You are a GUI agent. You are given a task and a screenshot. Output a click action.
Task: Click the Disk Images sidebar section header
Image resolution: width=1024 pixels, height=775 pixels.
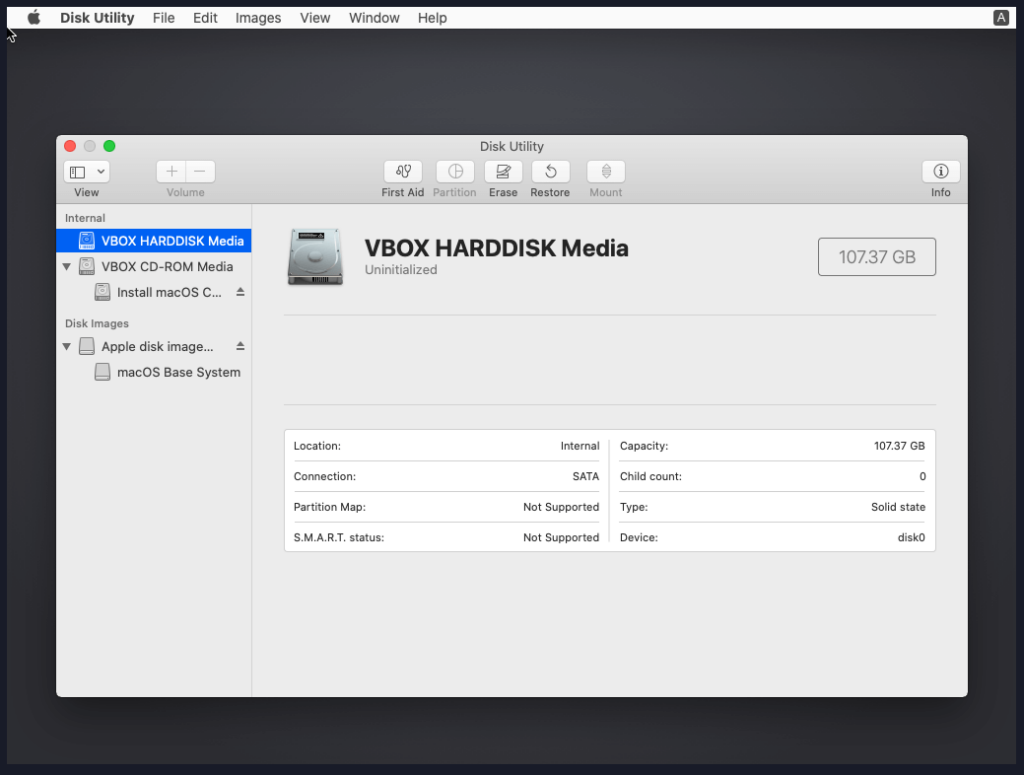point(97,323)
